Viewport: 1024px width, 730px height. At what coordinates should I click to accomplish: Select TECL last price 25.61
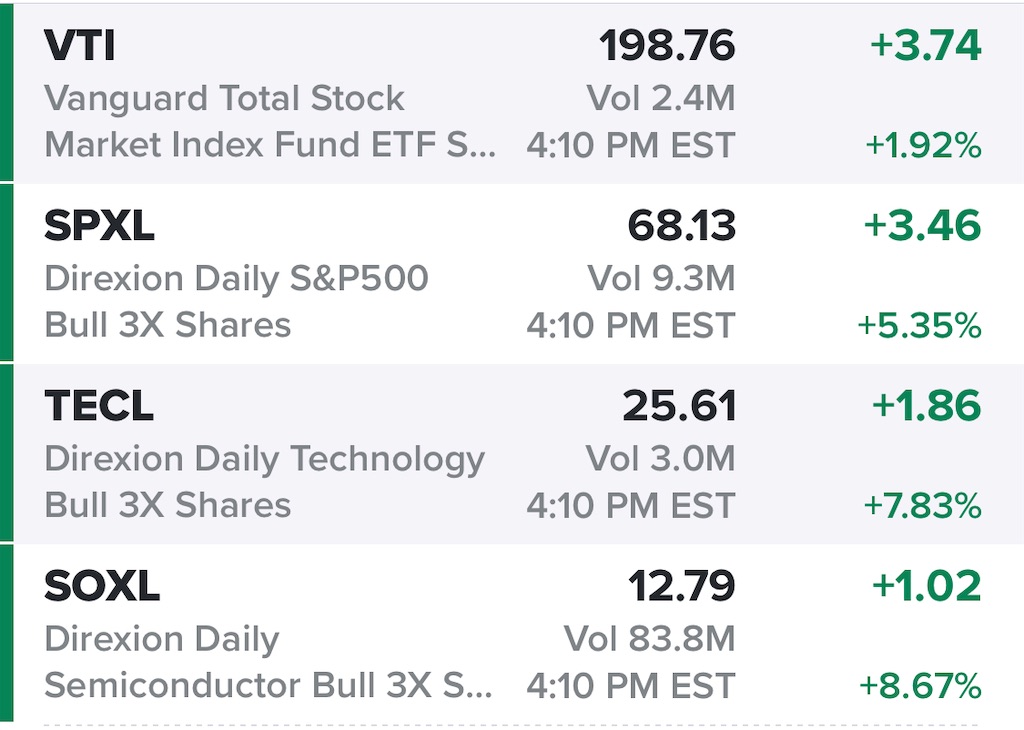pos(679,407)
